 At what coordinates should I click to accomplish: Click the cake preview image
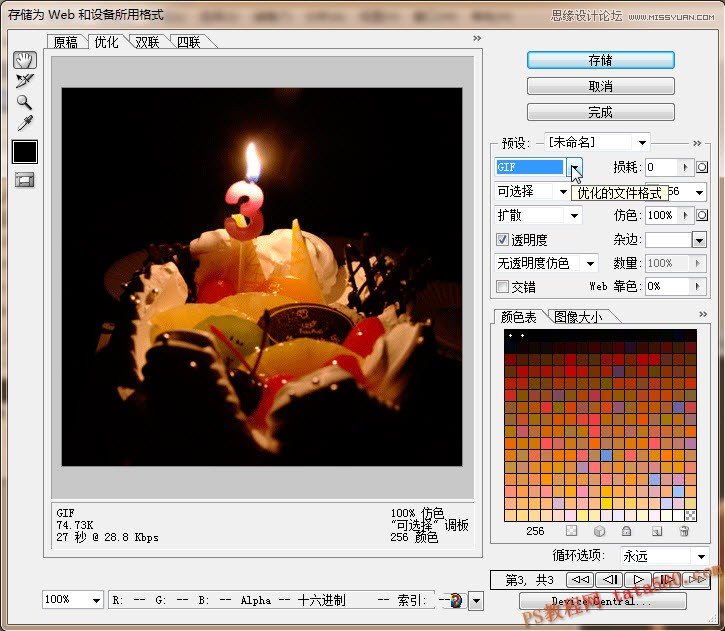click(262, 276)
